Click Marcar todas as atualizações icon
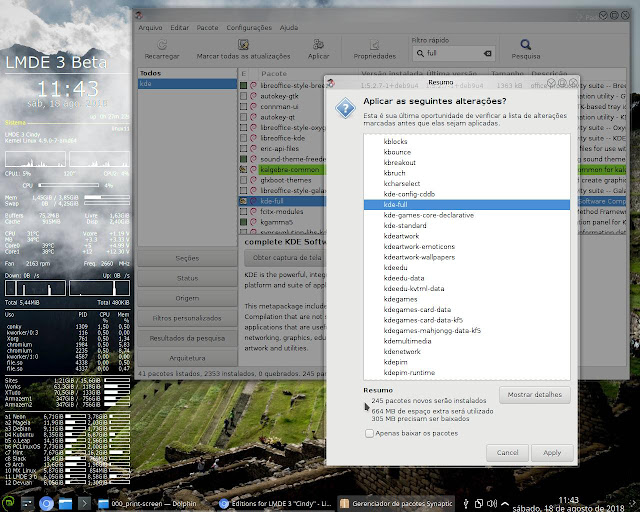This screenshot has height=512, width=640. [243, 45]
